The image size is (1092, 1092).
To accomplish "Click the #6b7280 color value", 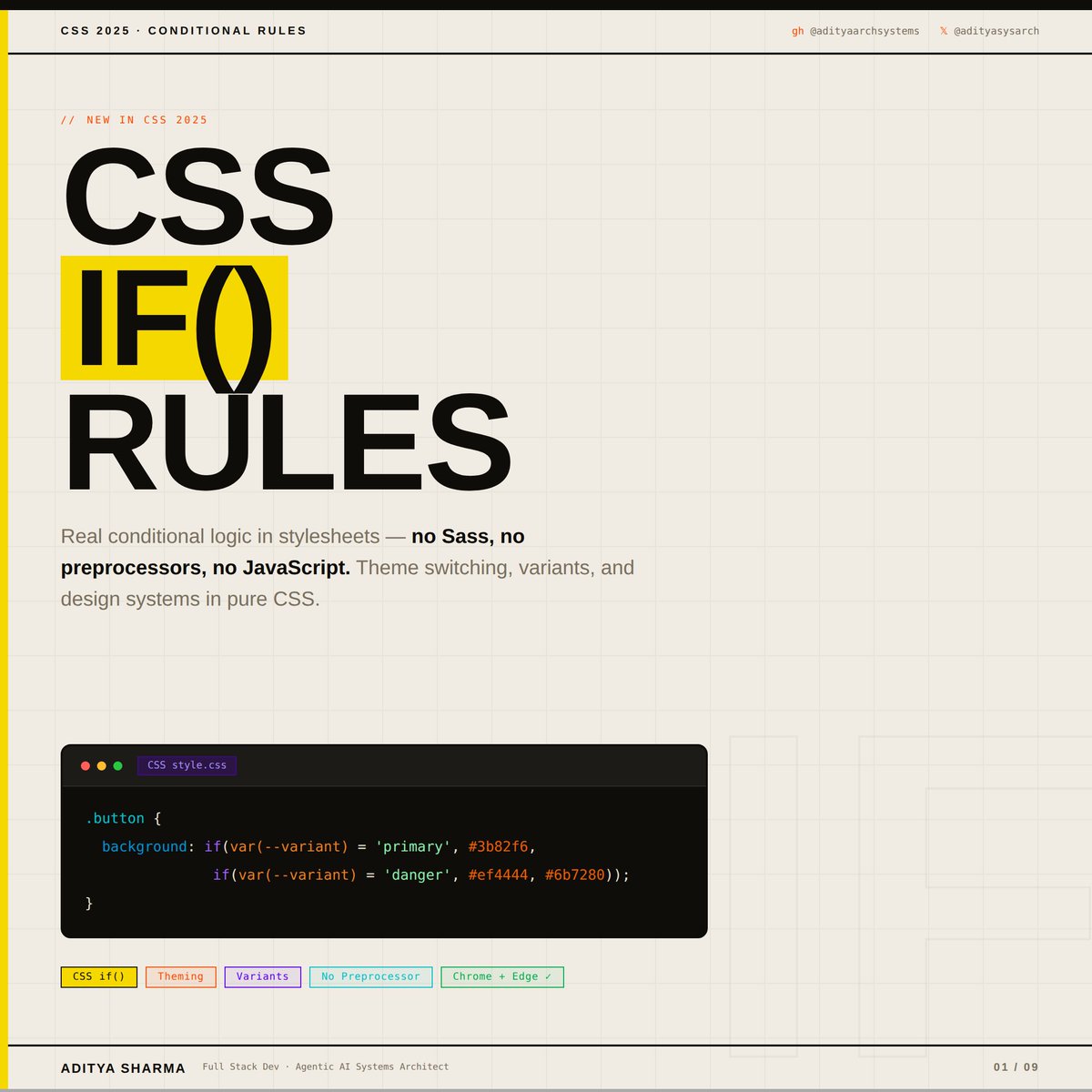I will [575, 875].
